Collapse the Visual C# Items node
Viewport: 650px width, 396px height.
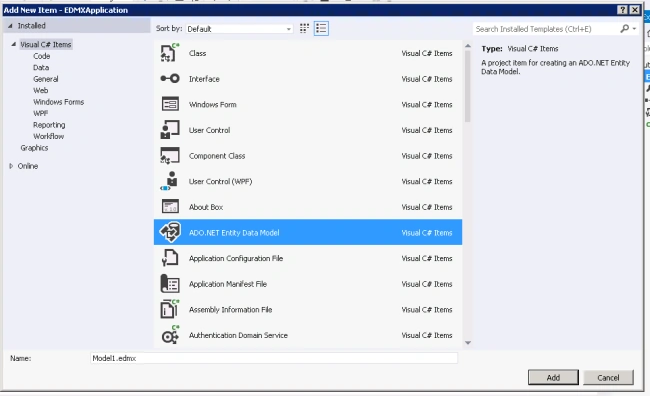[x=14, y=44]
